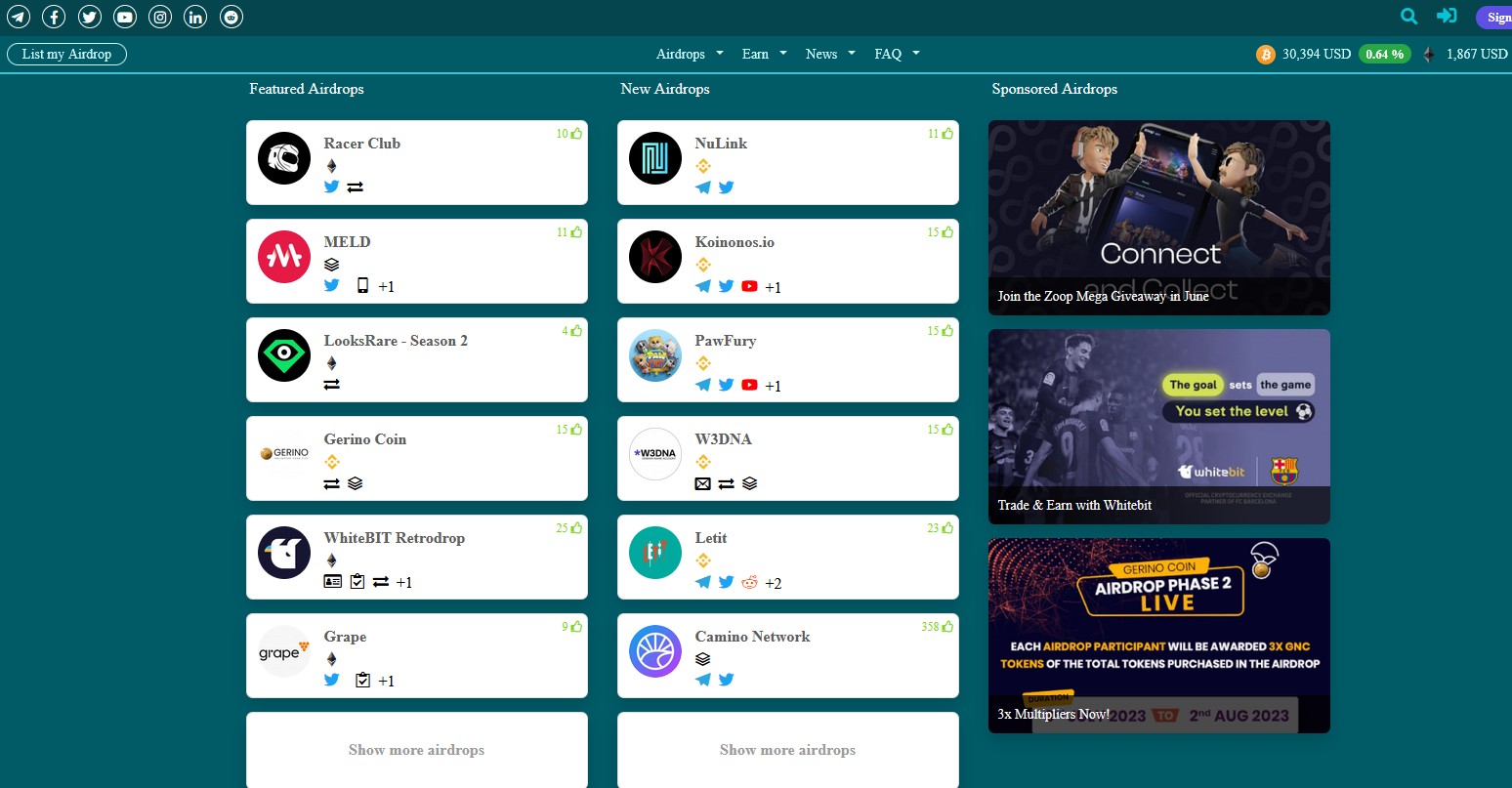Open the Grape airdrop title
Screen dimensions: 1512x788
click(x=346, y=637)
